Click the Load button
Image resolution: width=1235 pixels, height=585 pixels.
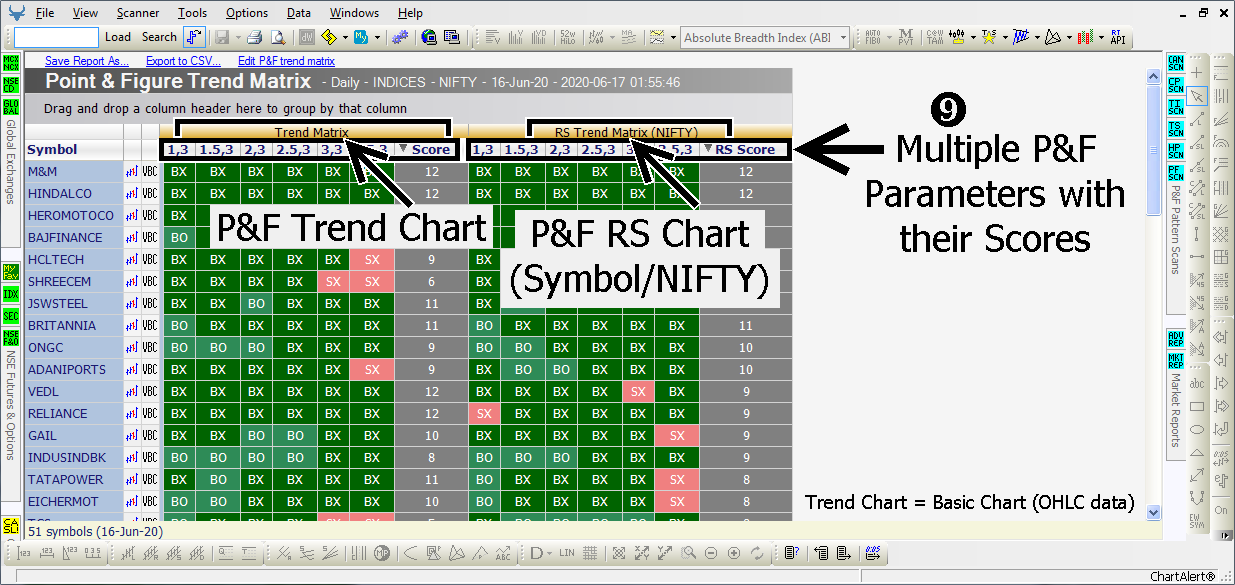pyautogui.click(x=118, y=37)
